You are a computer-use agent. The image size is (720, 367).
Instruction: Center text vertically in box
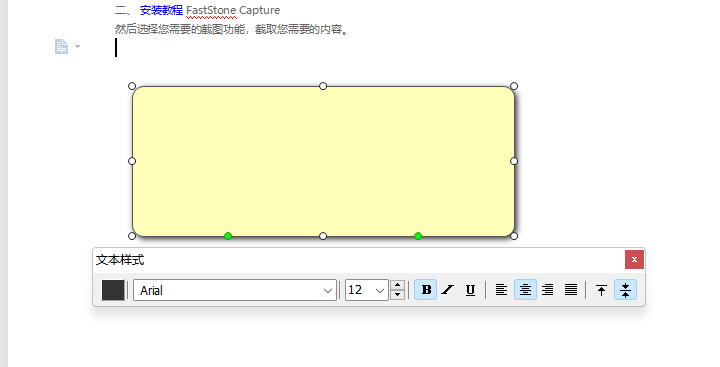tap(625, 290)
